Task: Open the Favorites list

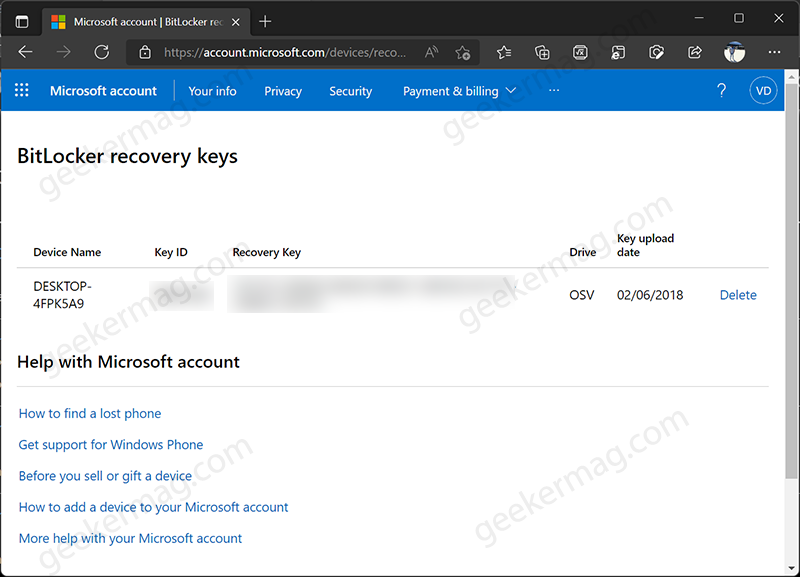Action: click(x=504, y=52)
